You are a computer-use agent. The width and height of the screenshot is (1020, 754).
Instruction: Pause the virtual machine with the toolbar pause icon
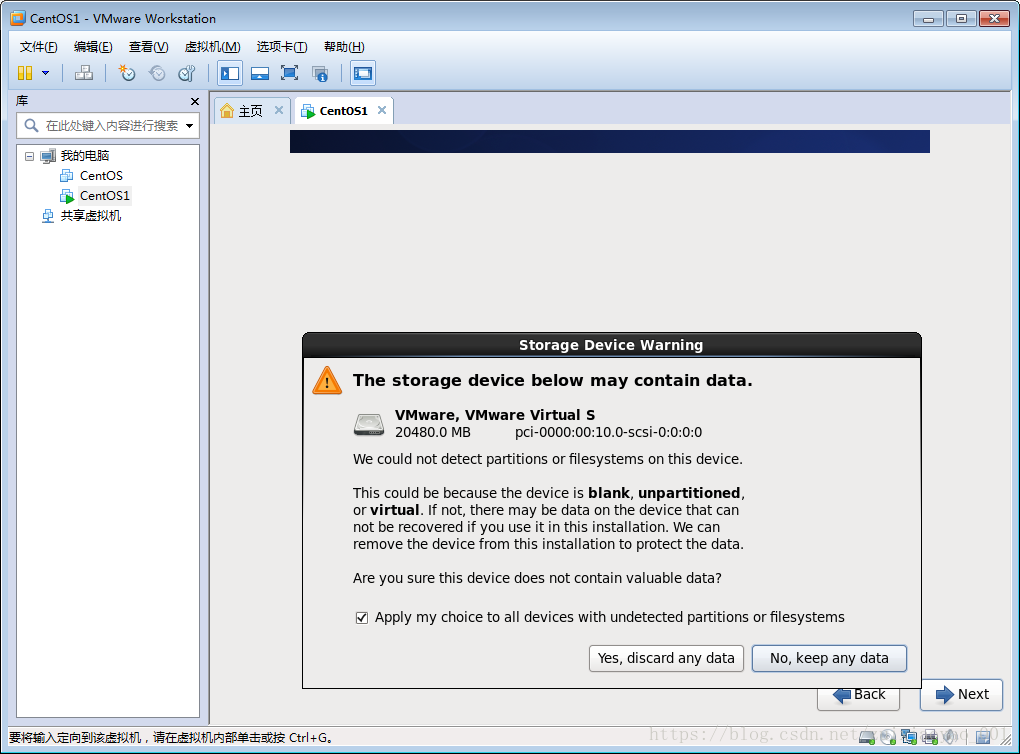(25, 73)
